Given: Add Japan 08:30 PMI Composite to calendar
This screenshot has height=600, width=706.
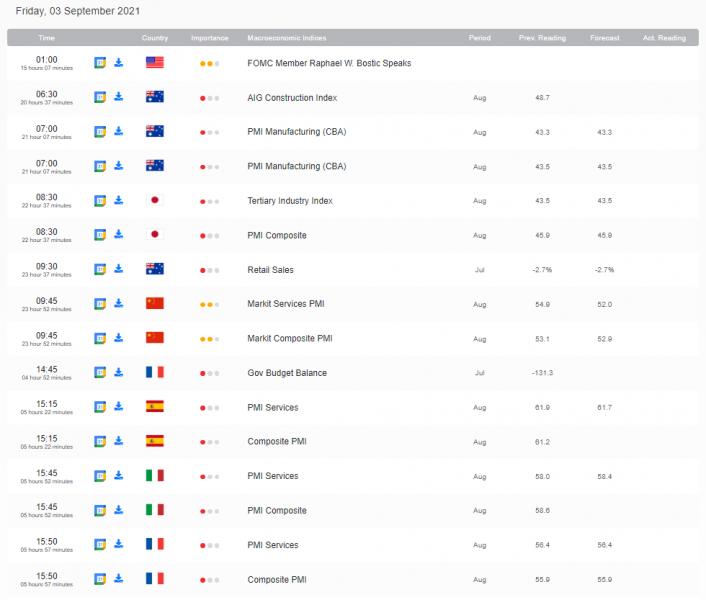Looking at the screenshot, I should click(x=100, y=235).
